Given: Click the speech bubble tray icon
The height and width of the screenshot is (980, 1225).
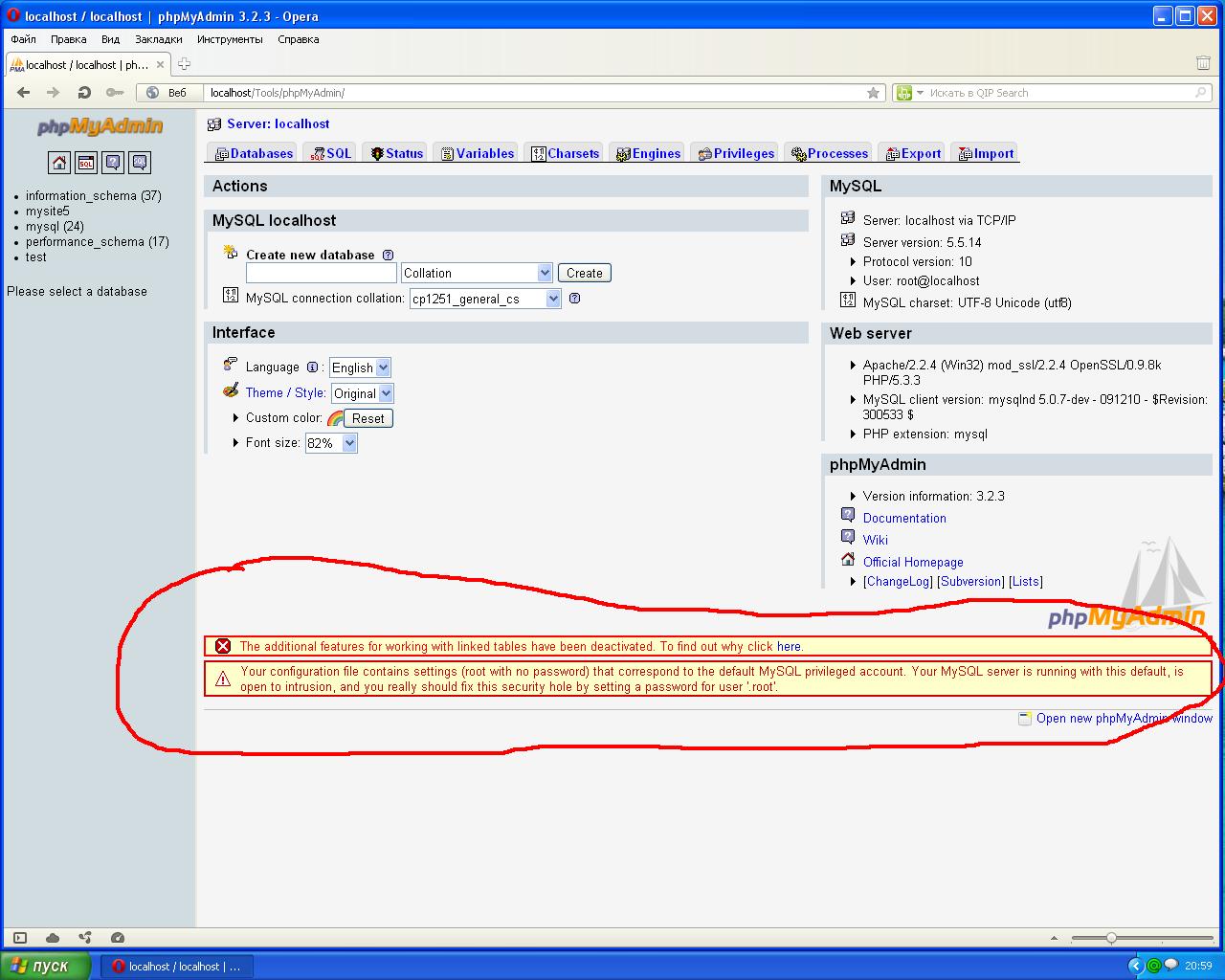Looking at the screenshot, I should pyautogui.click(x=1170, y=966).
